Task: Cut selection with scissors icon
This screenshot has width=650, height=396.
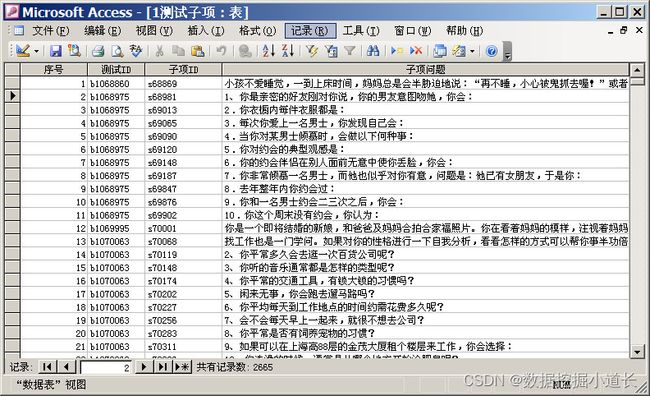Action: 159,51
